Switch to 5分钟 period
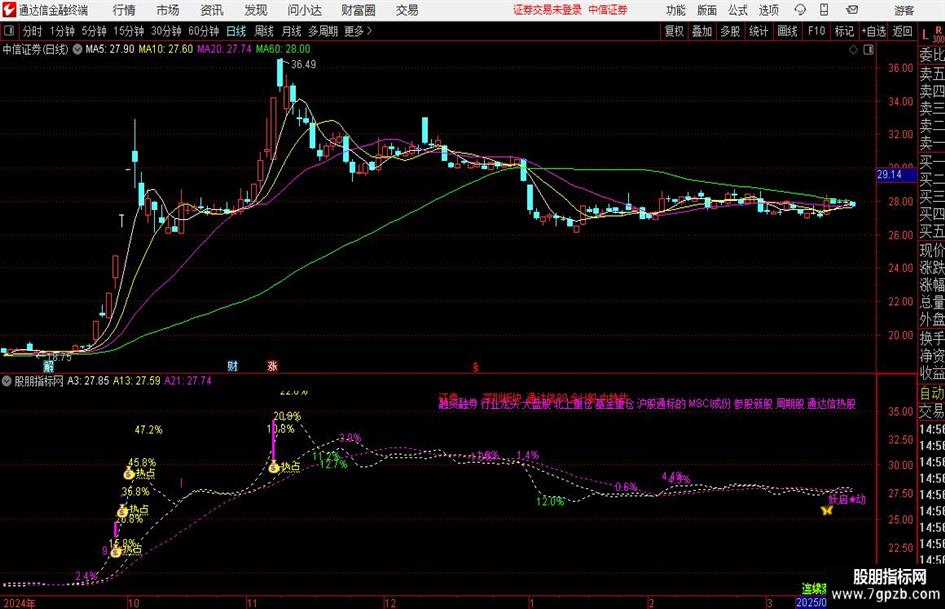The image size is (945, 609). point(94,31)
